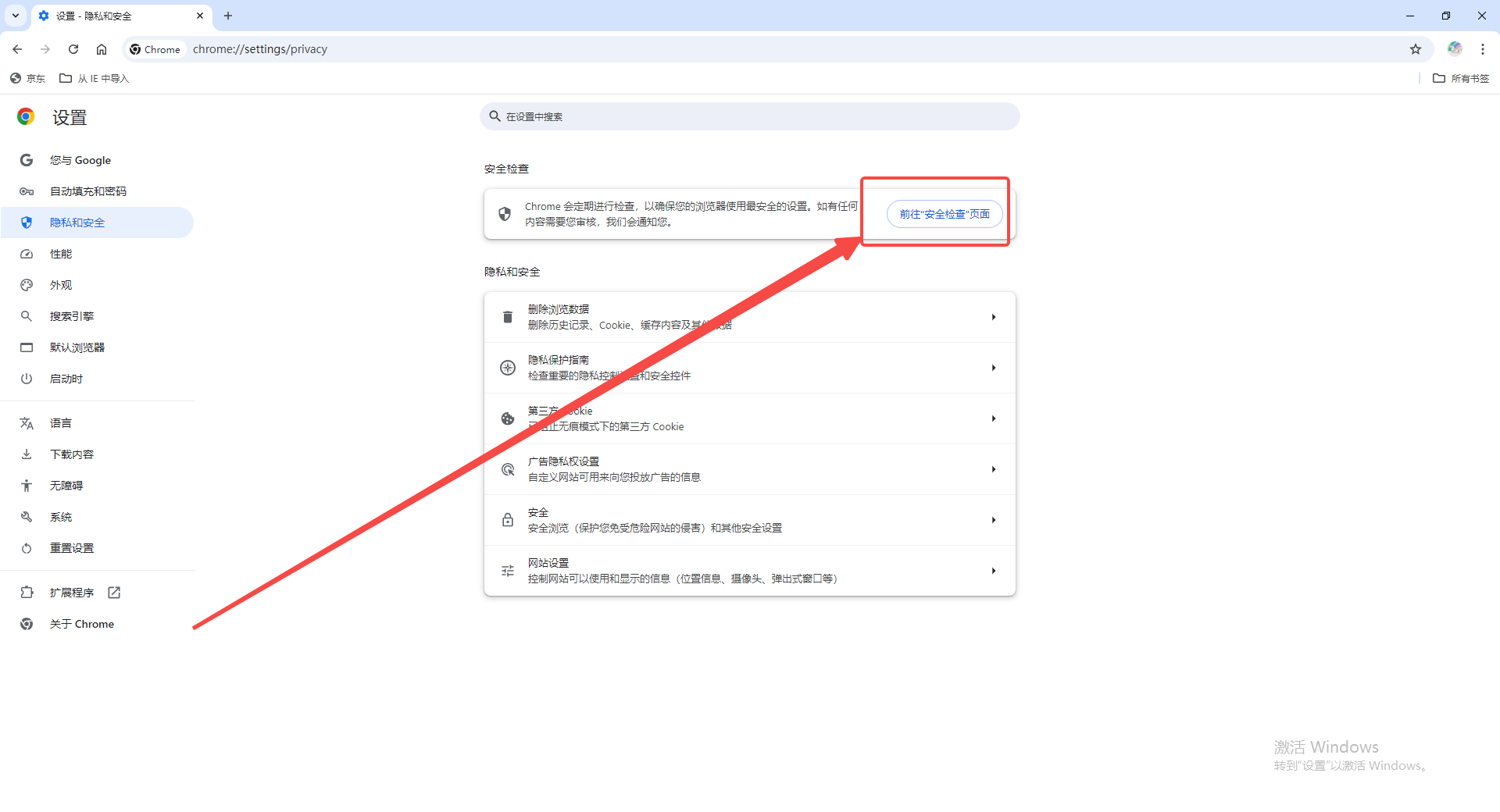The image size is (1500, 812).
Task: Click the compass icon in 隐私保护指南 row
Action: pyautogui.click(x=508, y=368)
